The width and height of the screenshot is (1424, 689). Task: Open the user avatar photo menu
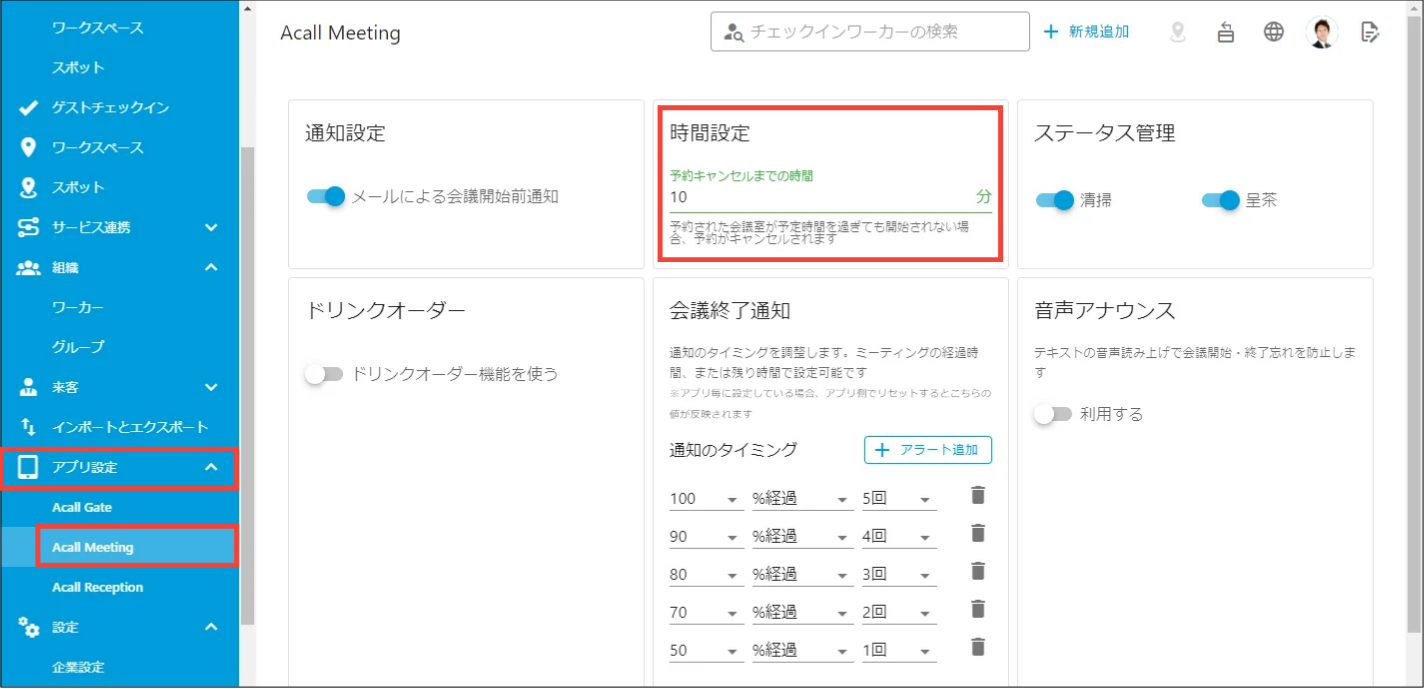(1322, 32)
